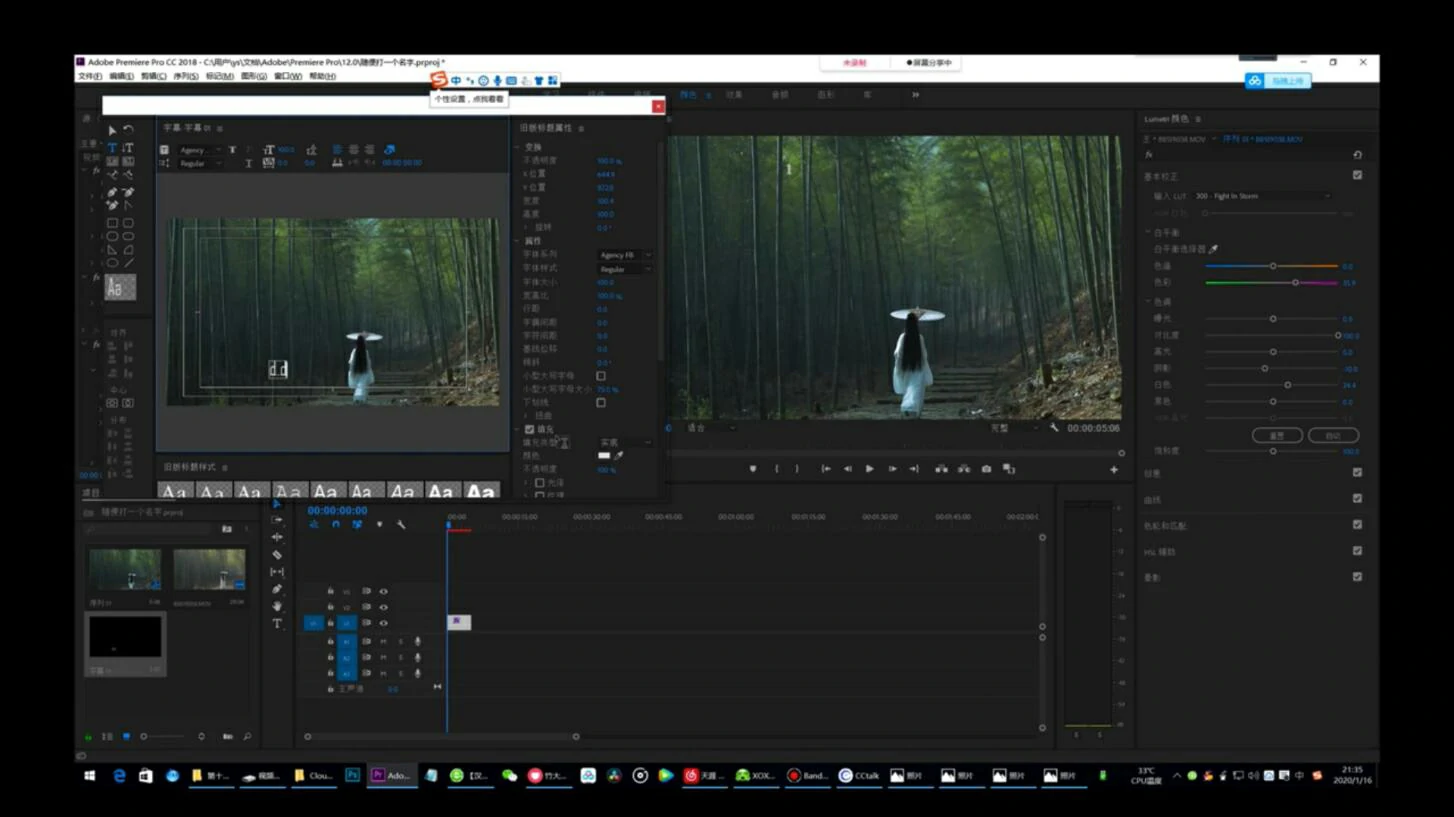Viewport: 1454px width, 817px height.
Task: Step forward one frame in program monitor
Action: (x=892, y=468)
